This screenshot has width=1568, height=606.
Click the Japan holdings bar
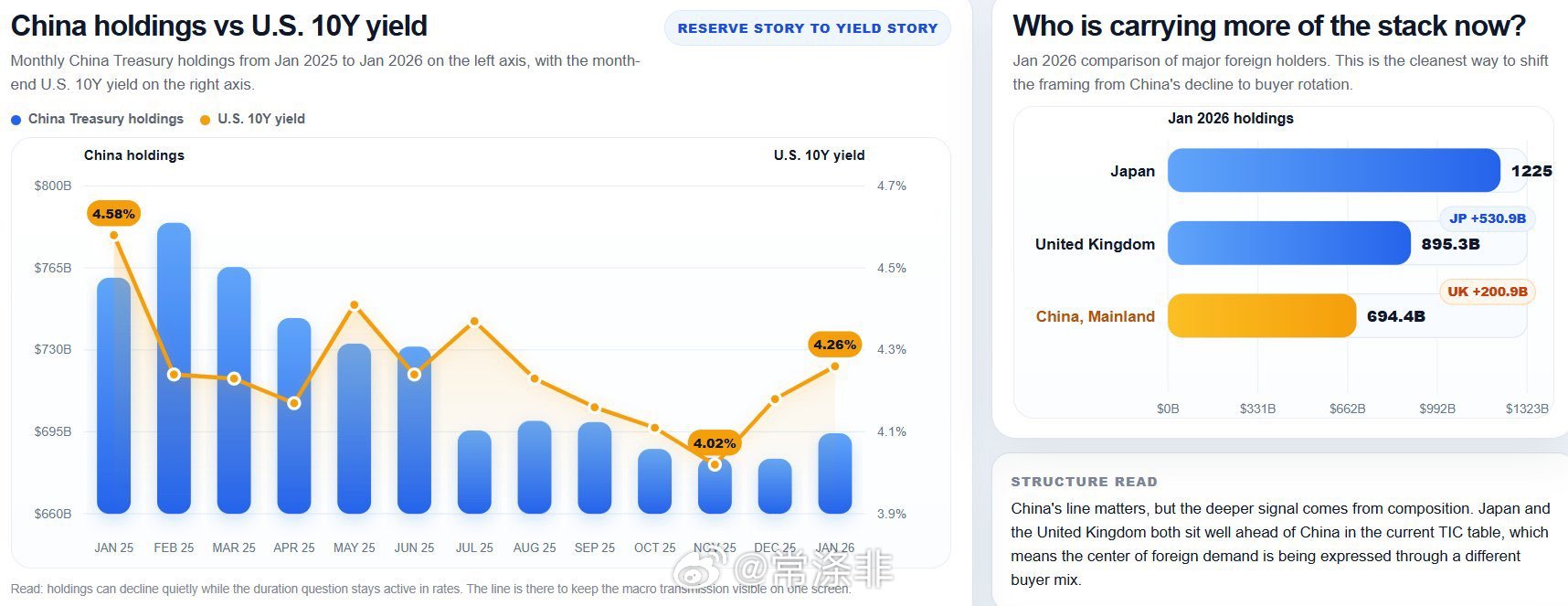pyautogui.click(x=1333, y=171)
